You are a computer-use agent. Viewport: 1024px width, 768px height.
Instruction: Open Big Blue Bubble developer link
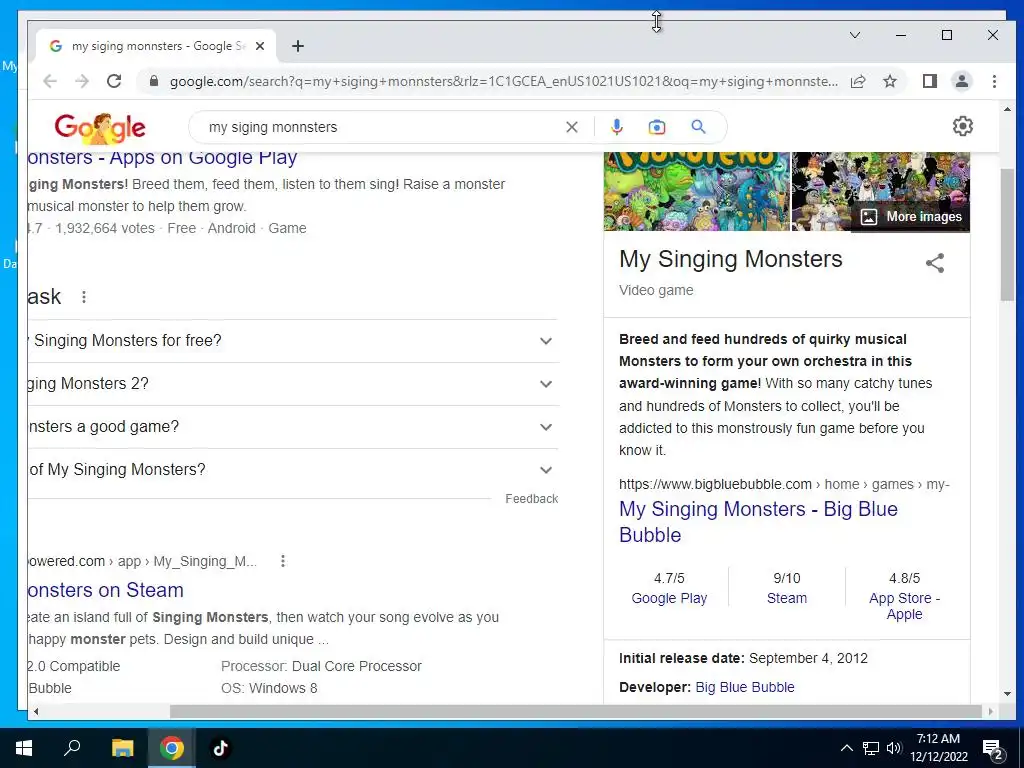744,687
